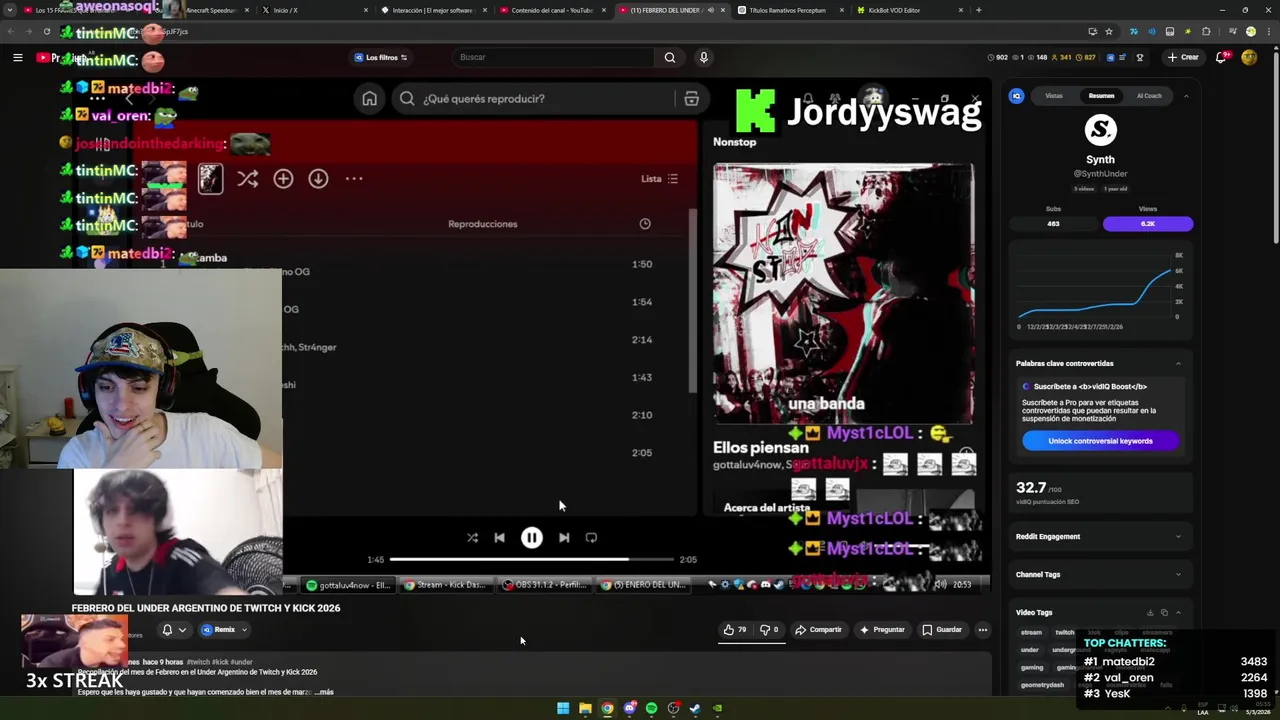This screenshot has width=1280, height=720.
Task: Open Los filtros dropdown in header
Action: click(x=381, y=57)
